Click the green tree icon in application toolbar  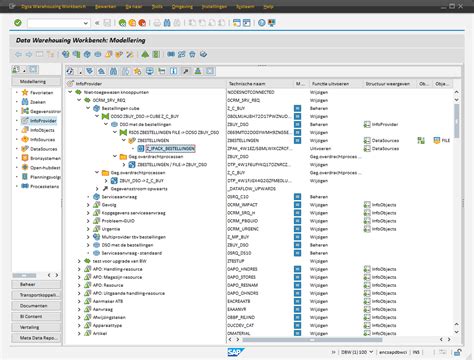(x=145, y=54)
